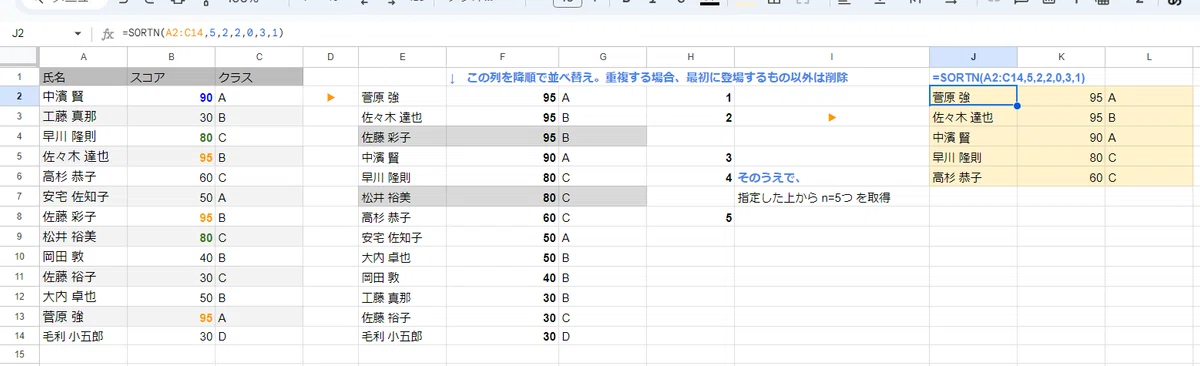This screenshot has height=366, width=1200.
Task: Click shaded 佐藤 彩子 cell in column E
Action: [402, 138]
